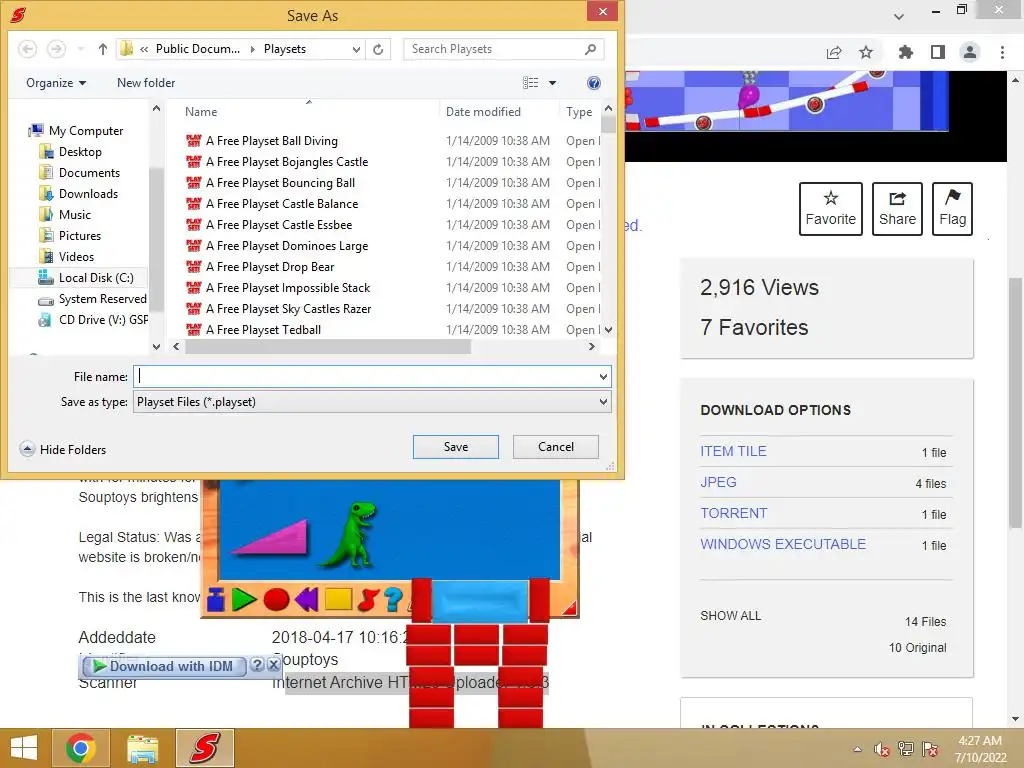Click the yellow square in the Souptoys toolbar
The height and width of the screenshot is (768, 1024).
pos(338,599)
